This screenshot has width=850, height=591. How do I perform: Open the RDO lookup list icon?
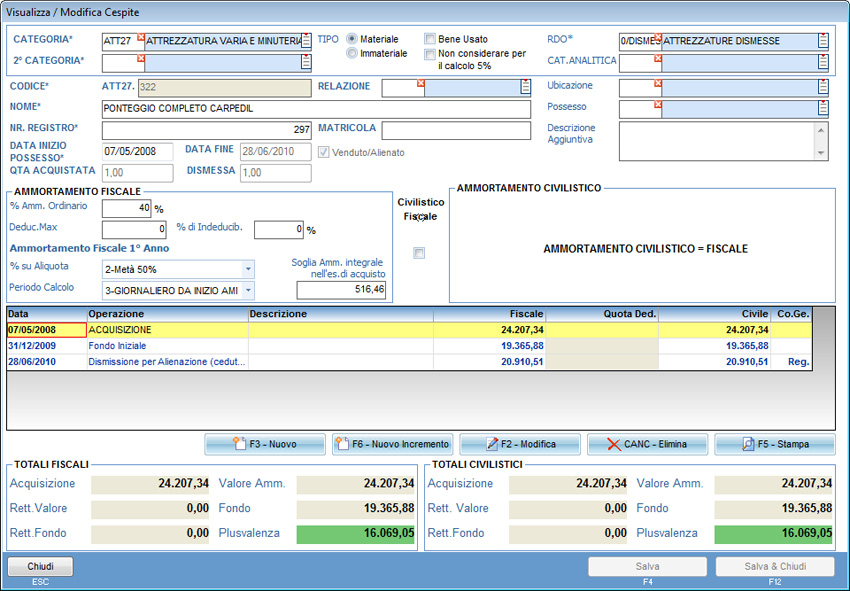(x=823, y=41)
